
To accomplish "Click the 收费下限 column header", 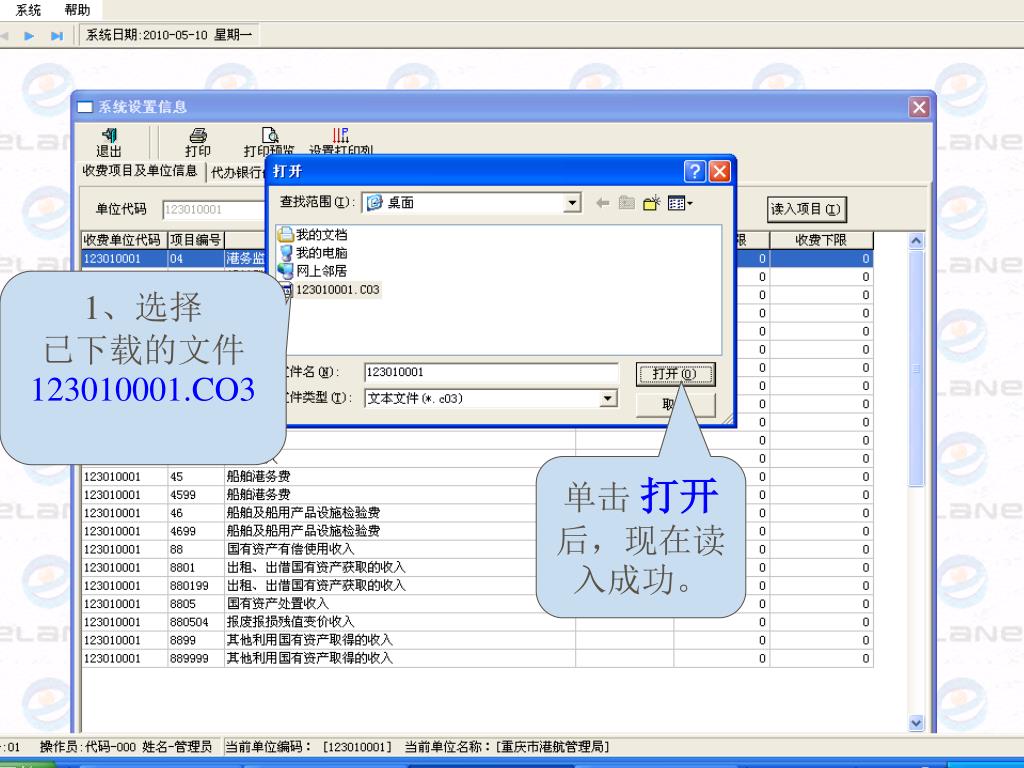I will click(x=821, y=240).
